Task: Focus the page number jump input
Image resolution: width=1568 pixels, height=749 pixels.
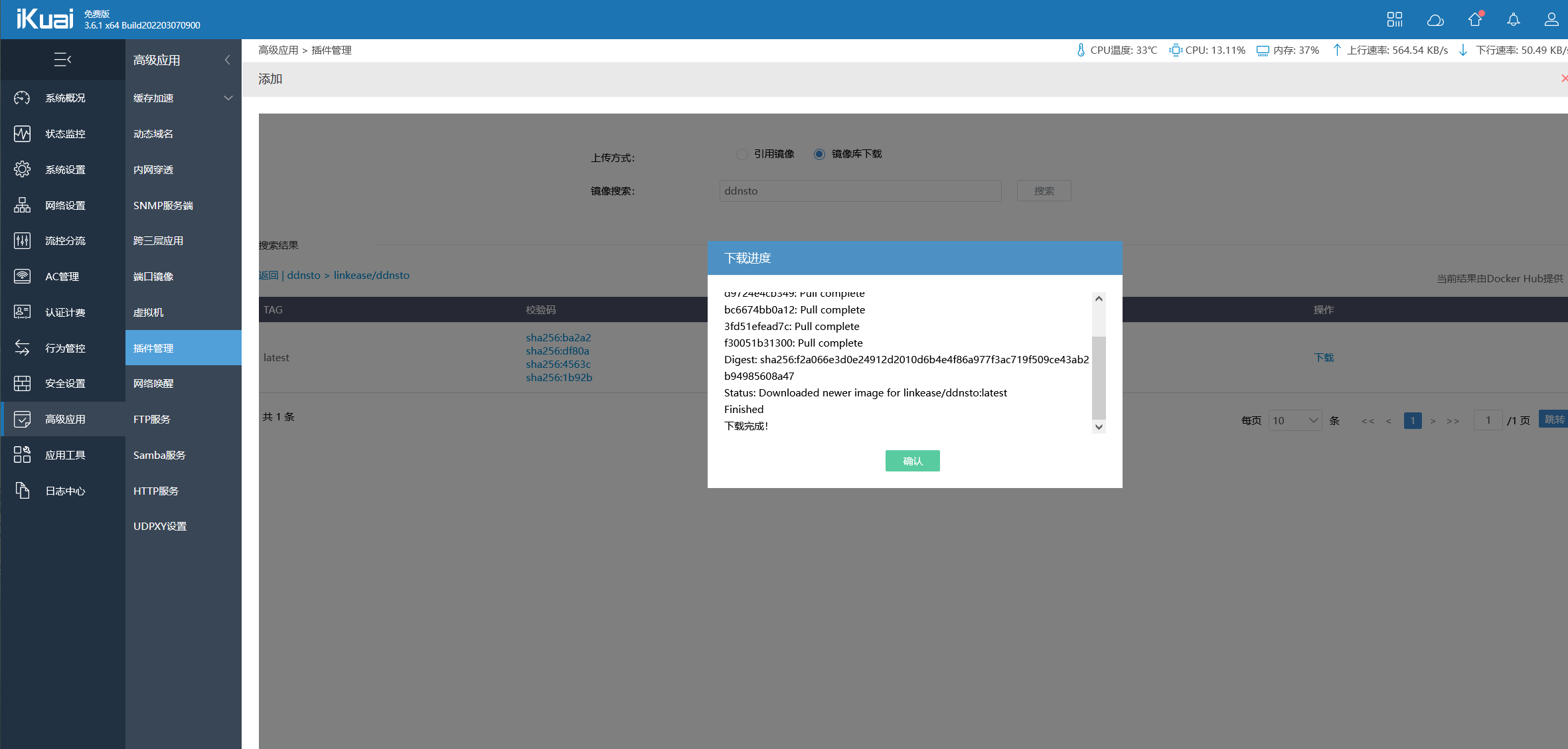Action: [x=1488, y=420]
